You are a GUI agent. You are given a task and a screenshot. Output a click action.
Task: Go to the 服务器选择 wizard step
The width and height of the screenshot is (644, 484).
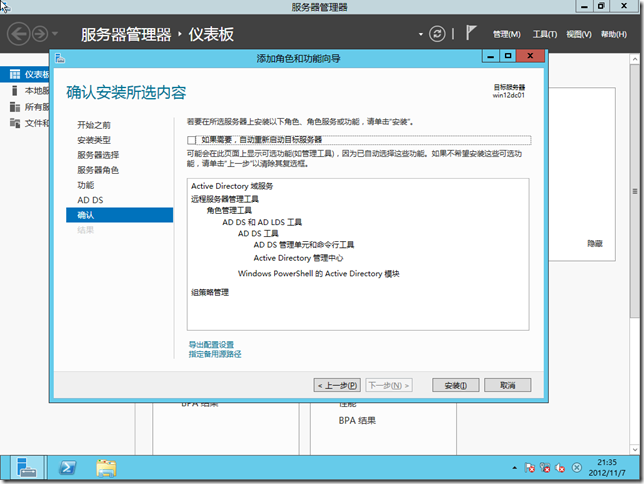[98, 155]
